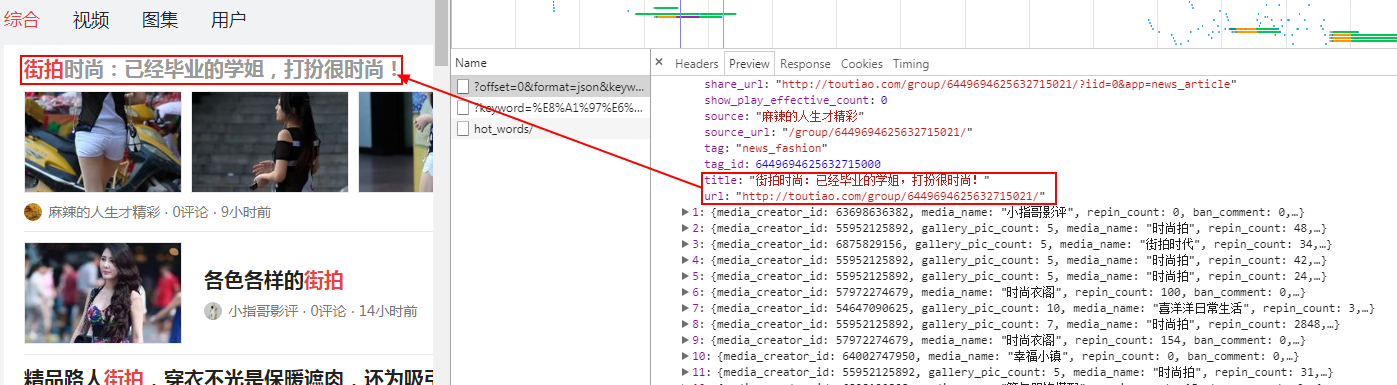Open article 街拍时尚:已经毕业的学姐,打扮很时尚!
The image size is (1397, 385).
212,70
